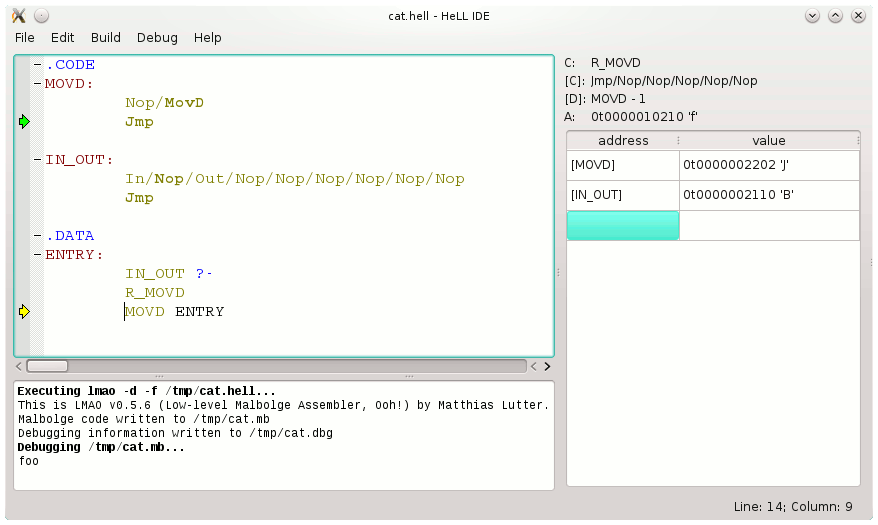The height and width of the screenshot is (525, 878).
Task: Click the green arrow breakpoint marker at Jmp line
Action: pyautogui.click(x=24, y=121)
